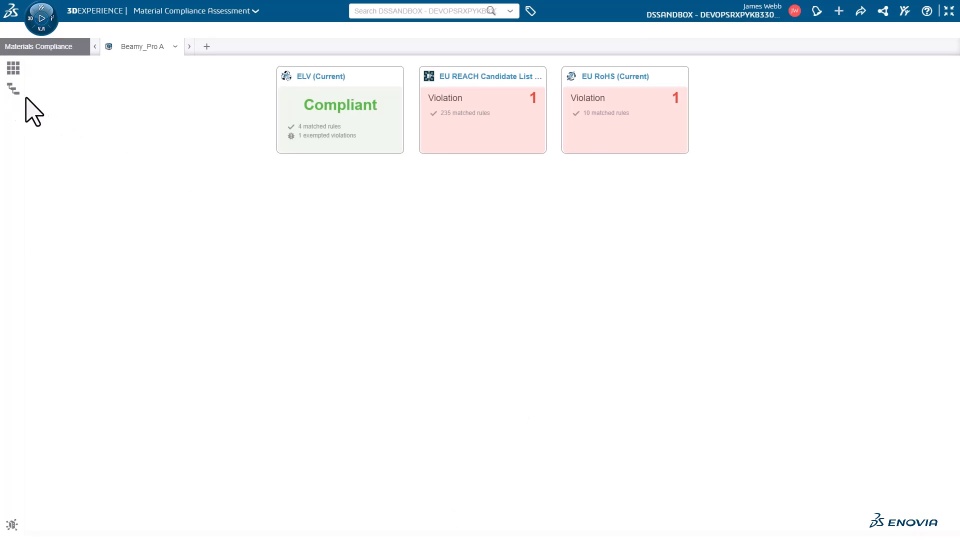This screenshot has height=540, width=960.
Task: Click the 3DEXPERIENCE brand label
Action: tap(95, 11)
